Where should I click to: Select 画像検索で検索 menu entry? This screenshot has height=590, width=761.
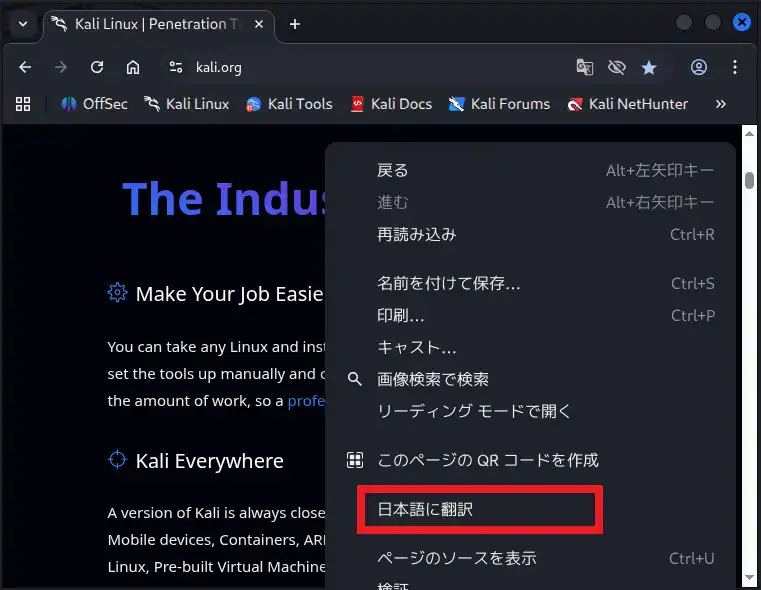tap(530, 379)
